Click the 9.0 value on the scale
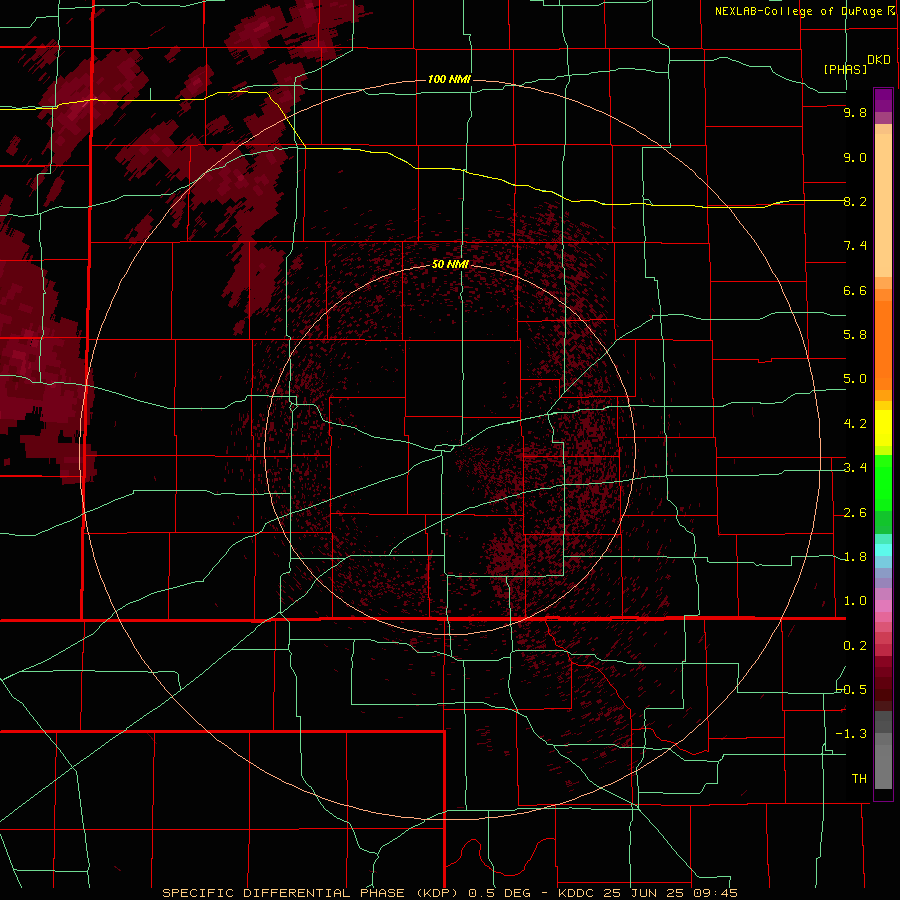 click(855, 157)
